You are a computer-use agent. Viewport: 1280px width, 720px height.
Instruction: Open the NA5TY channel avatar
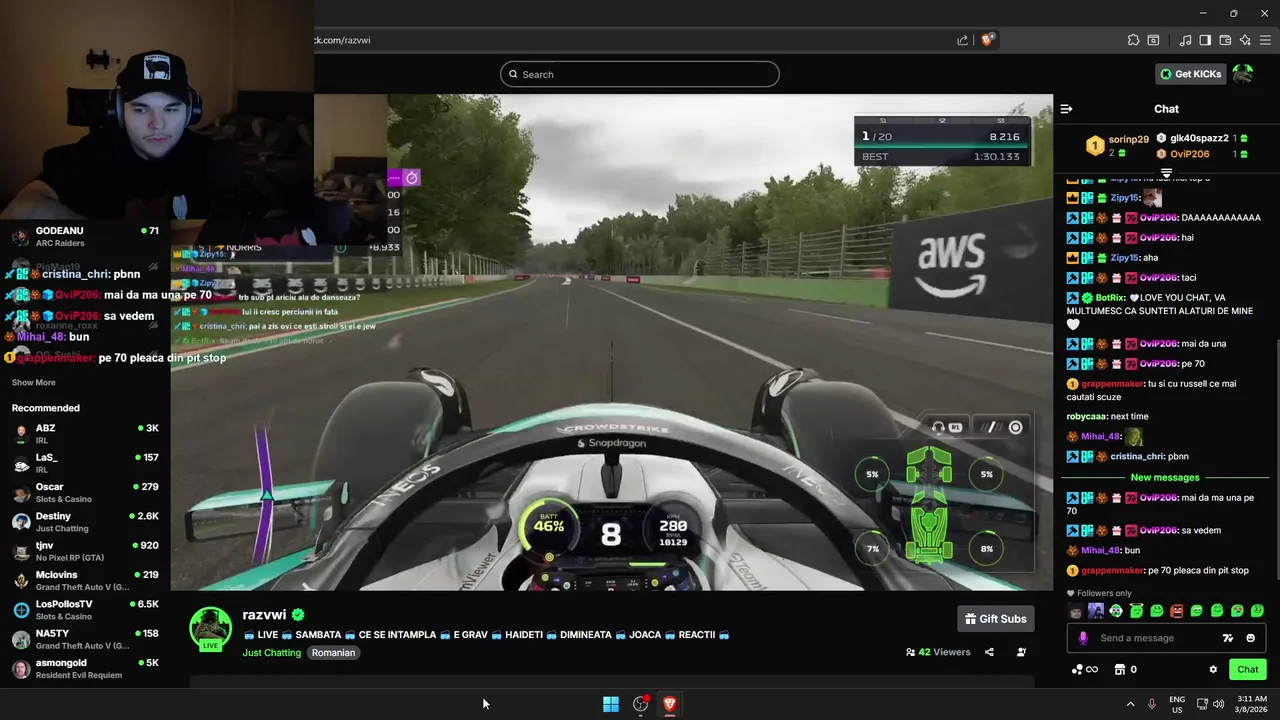[x=21, y=639]
